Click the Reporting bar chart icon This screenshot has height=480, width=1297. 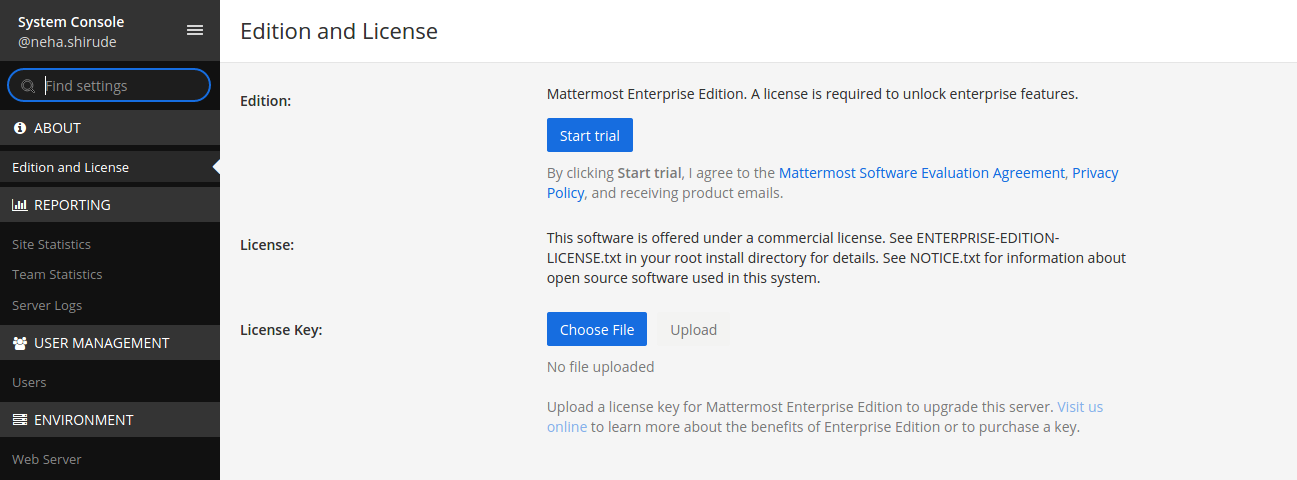coord(19,205)
